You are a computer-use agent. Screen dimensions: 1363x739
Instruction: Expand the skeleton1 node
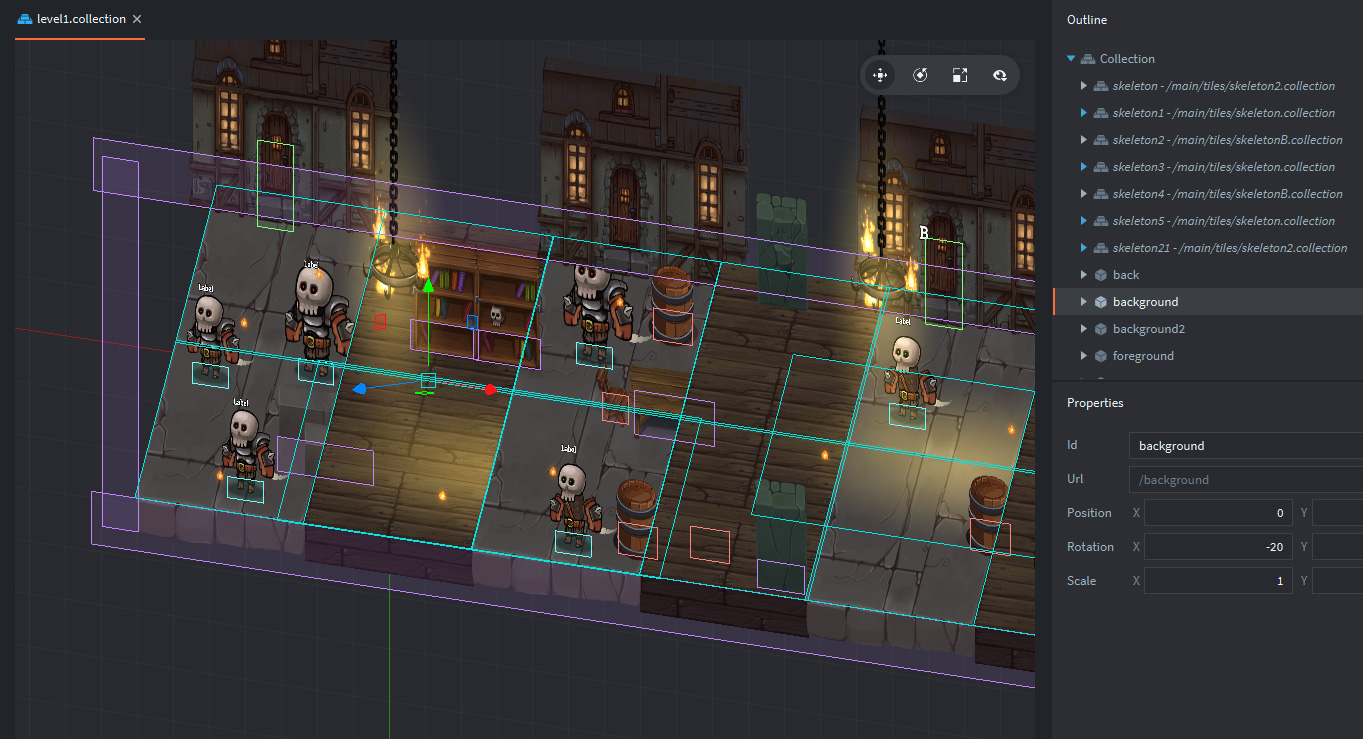coord(1084,113)
